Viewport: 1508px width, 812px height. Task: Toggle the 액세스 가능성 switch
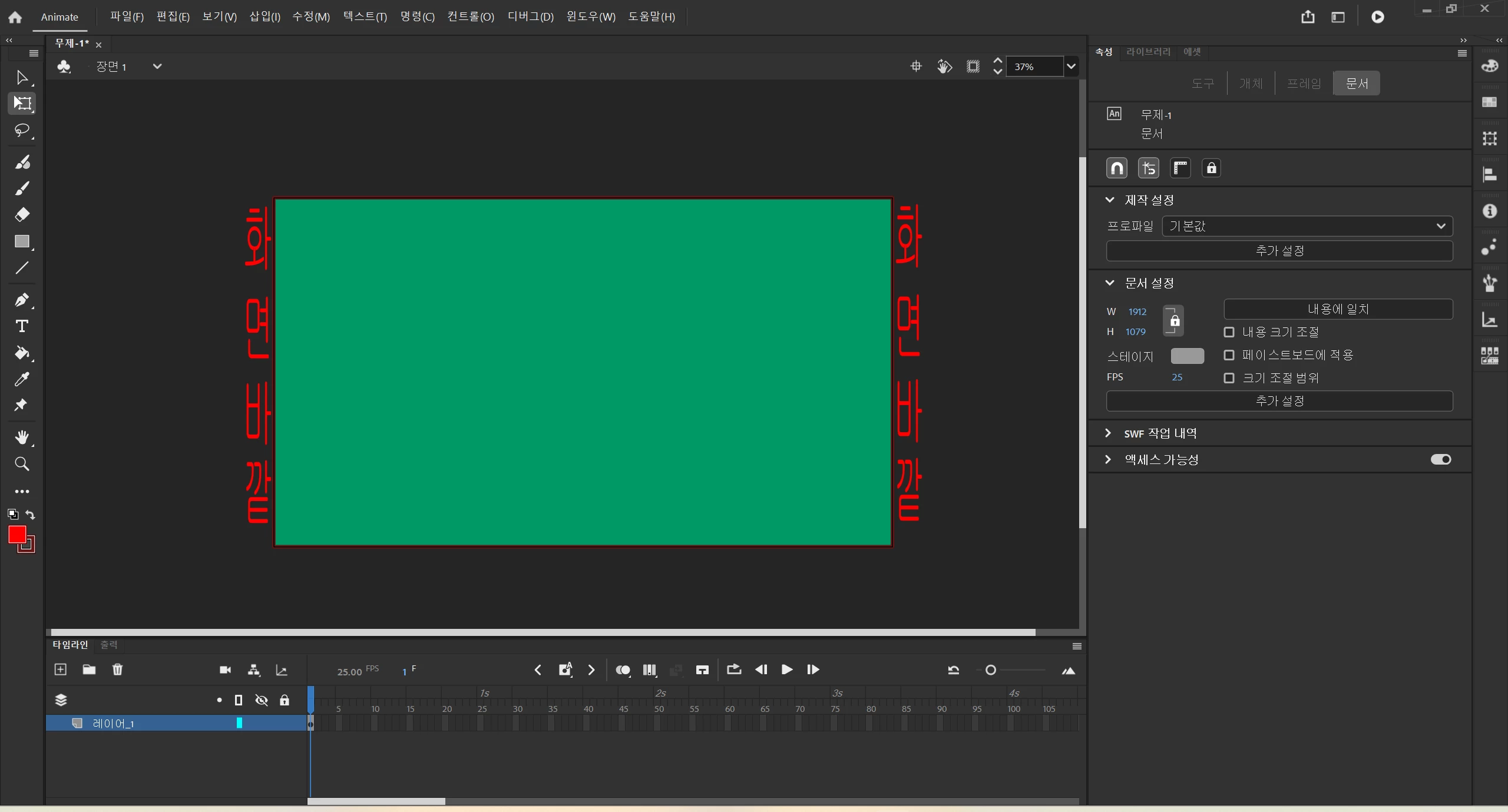[x=1440, y=459]
